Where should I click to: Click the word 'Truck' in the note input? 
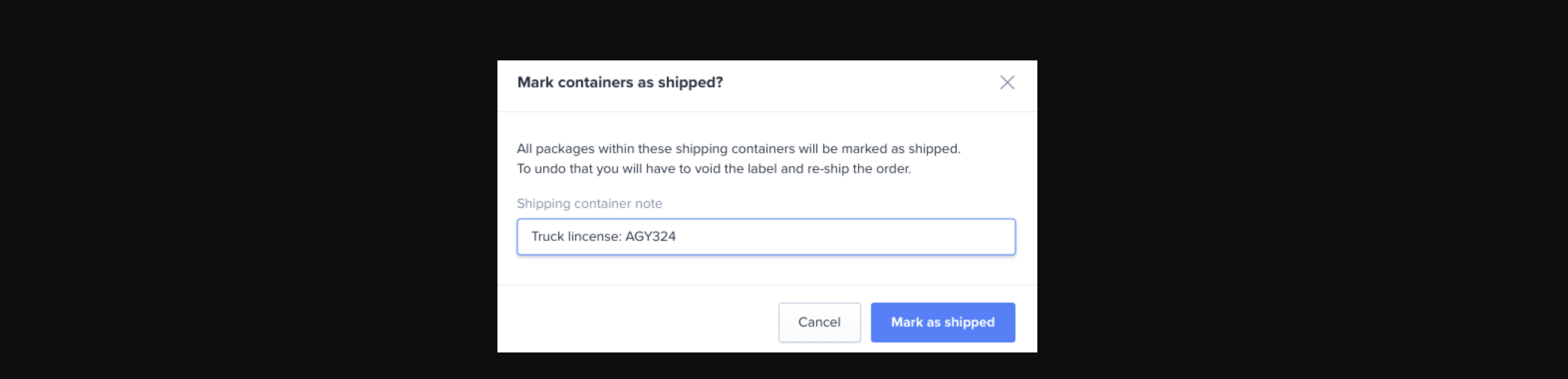547,237
